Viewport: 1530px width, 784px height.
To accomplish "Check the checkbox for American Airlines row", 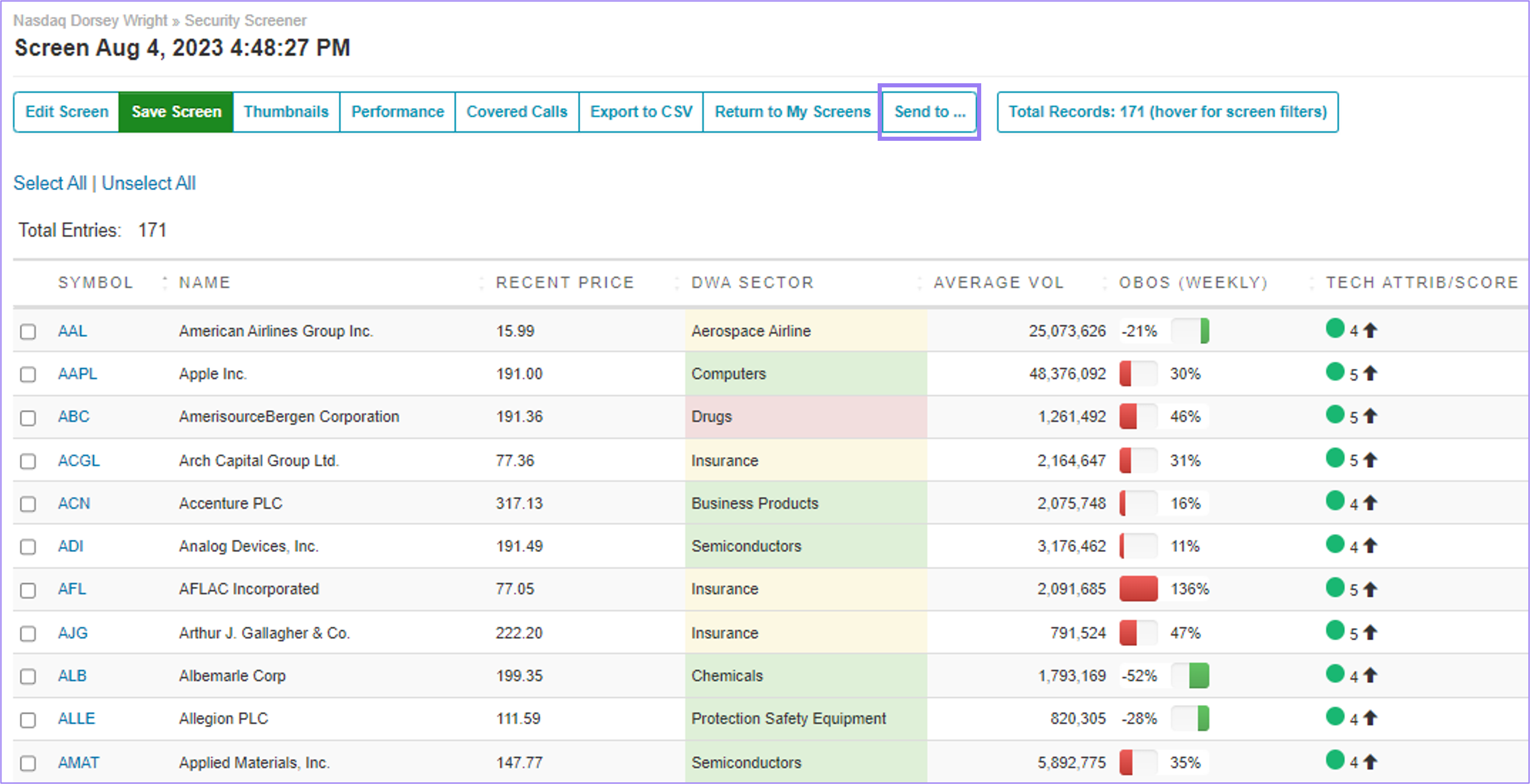I will (x=28, y=332).
